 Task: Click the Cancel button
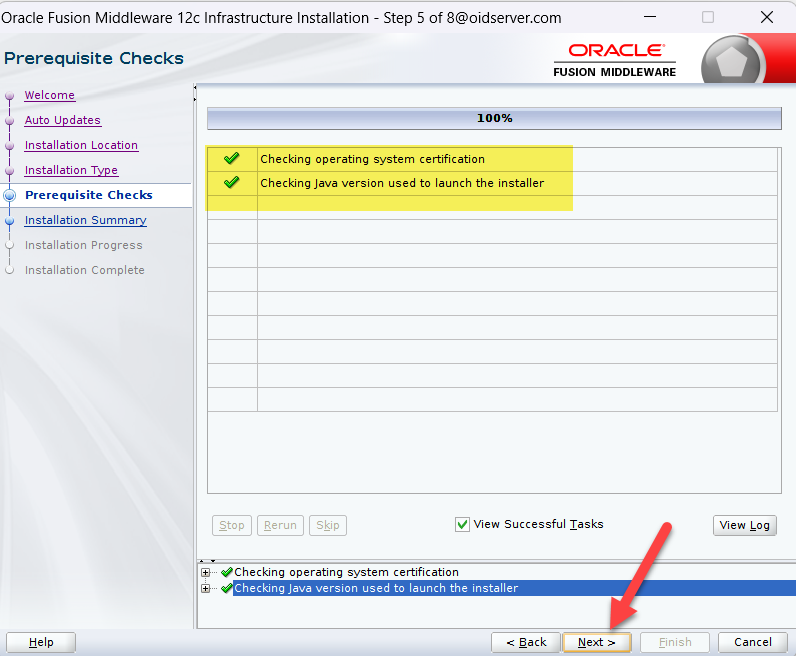coord(753,642)
